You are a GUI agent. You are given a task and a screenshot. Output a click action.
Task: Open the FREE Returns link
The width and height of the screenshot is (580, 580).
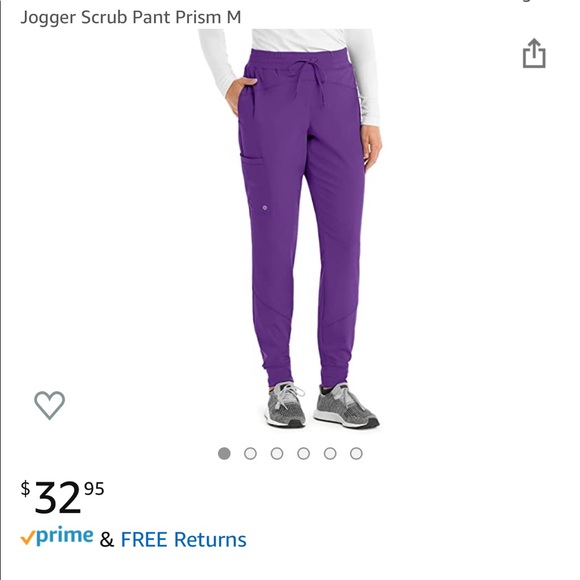click(183, 539)
